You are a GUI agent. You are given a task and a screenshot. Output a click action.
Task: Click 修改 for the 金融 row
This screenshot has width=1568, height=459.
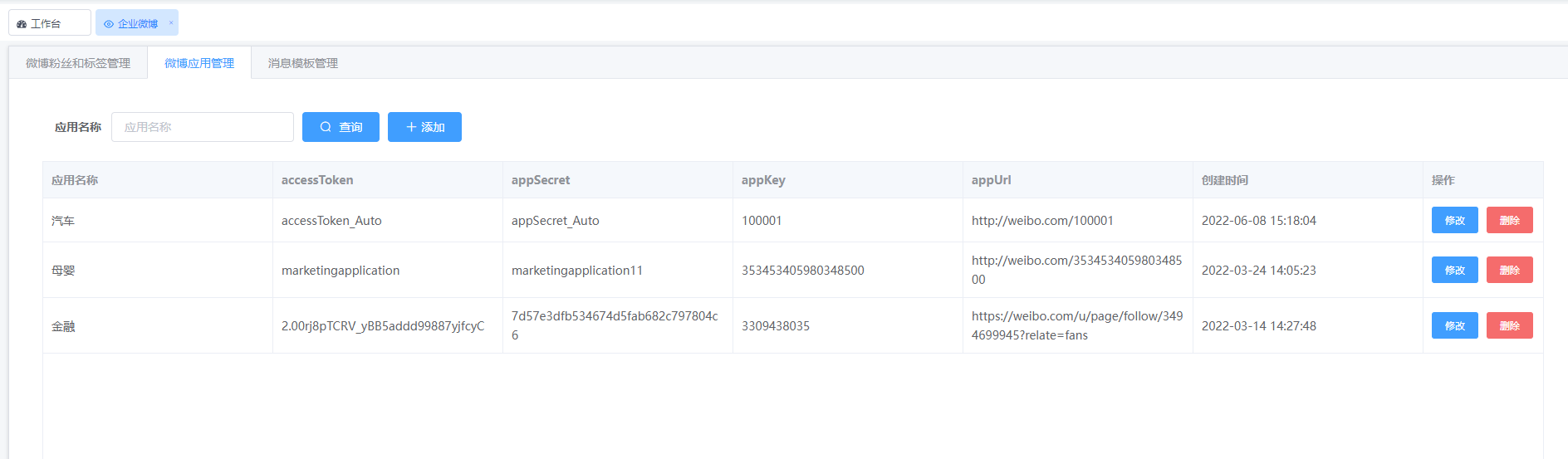(1455, 325)
